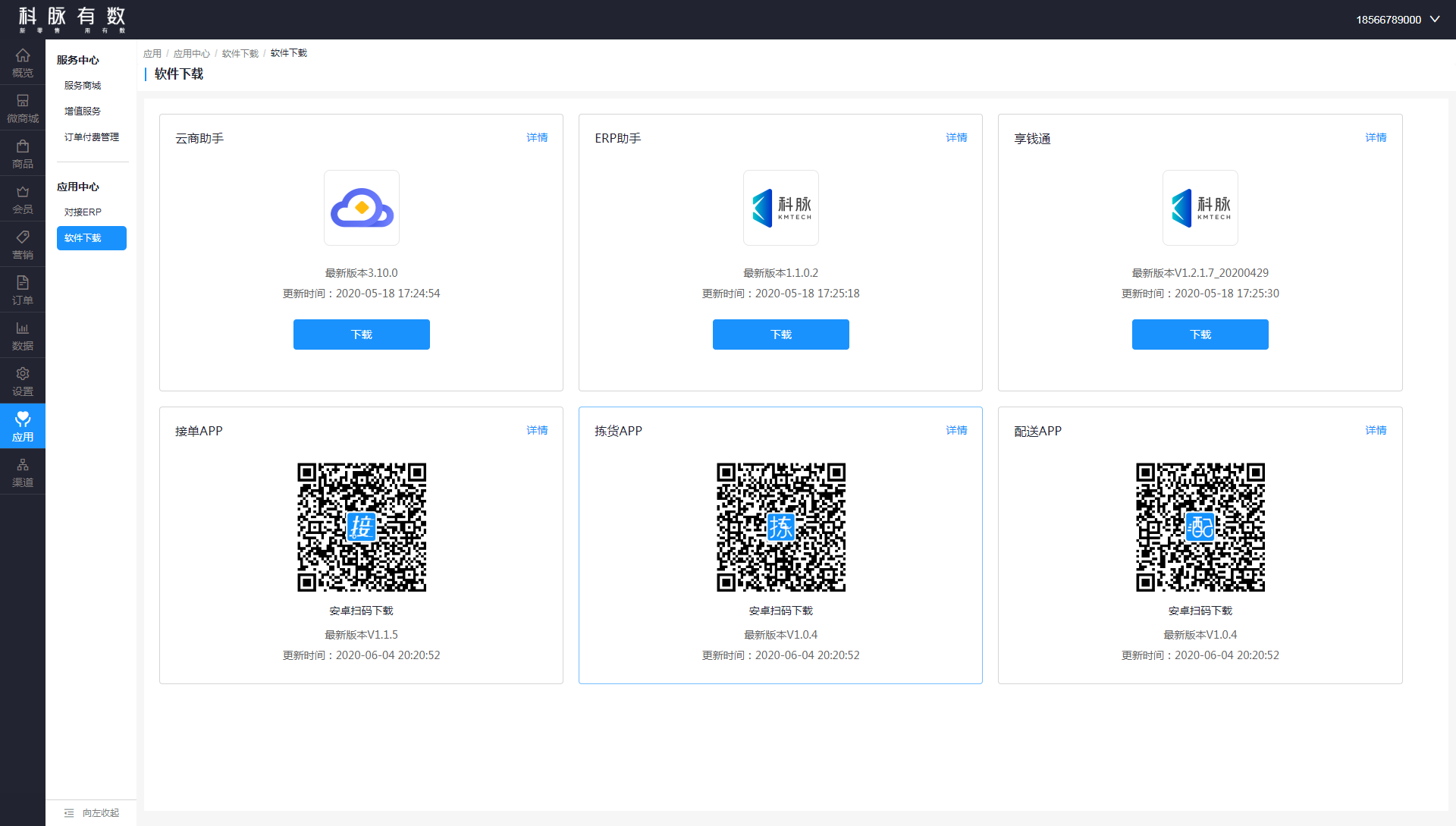Viewport: 1456px width, 826px height.
Task: View 详情 for 享钱通
Action: coord(1376,138)
